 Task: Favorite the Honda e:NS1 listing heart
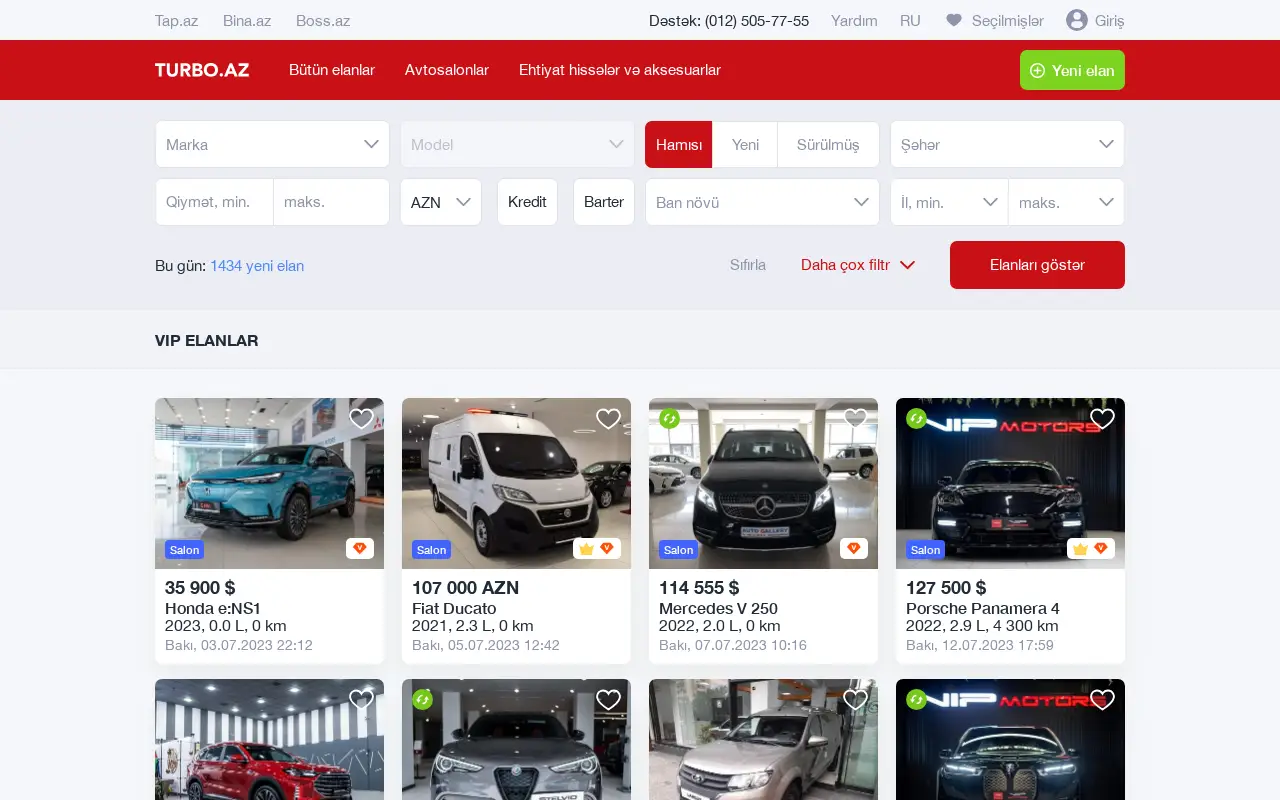(361, 419)
